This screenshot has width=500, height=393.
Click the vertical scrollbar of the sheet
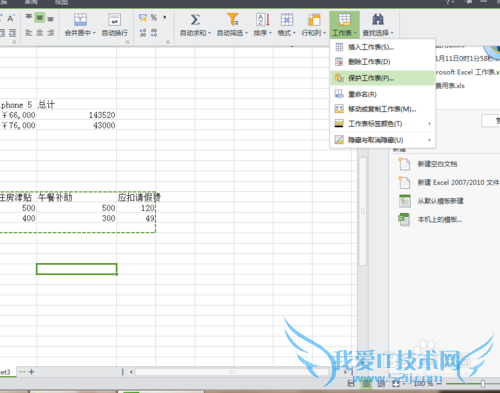[362, 211]
